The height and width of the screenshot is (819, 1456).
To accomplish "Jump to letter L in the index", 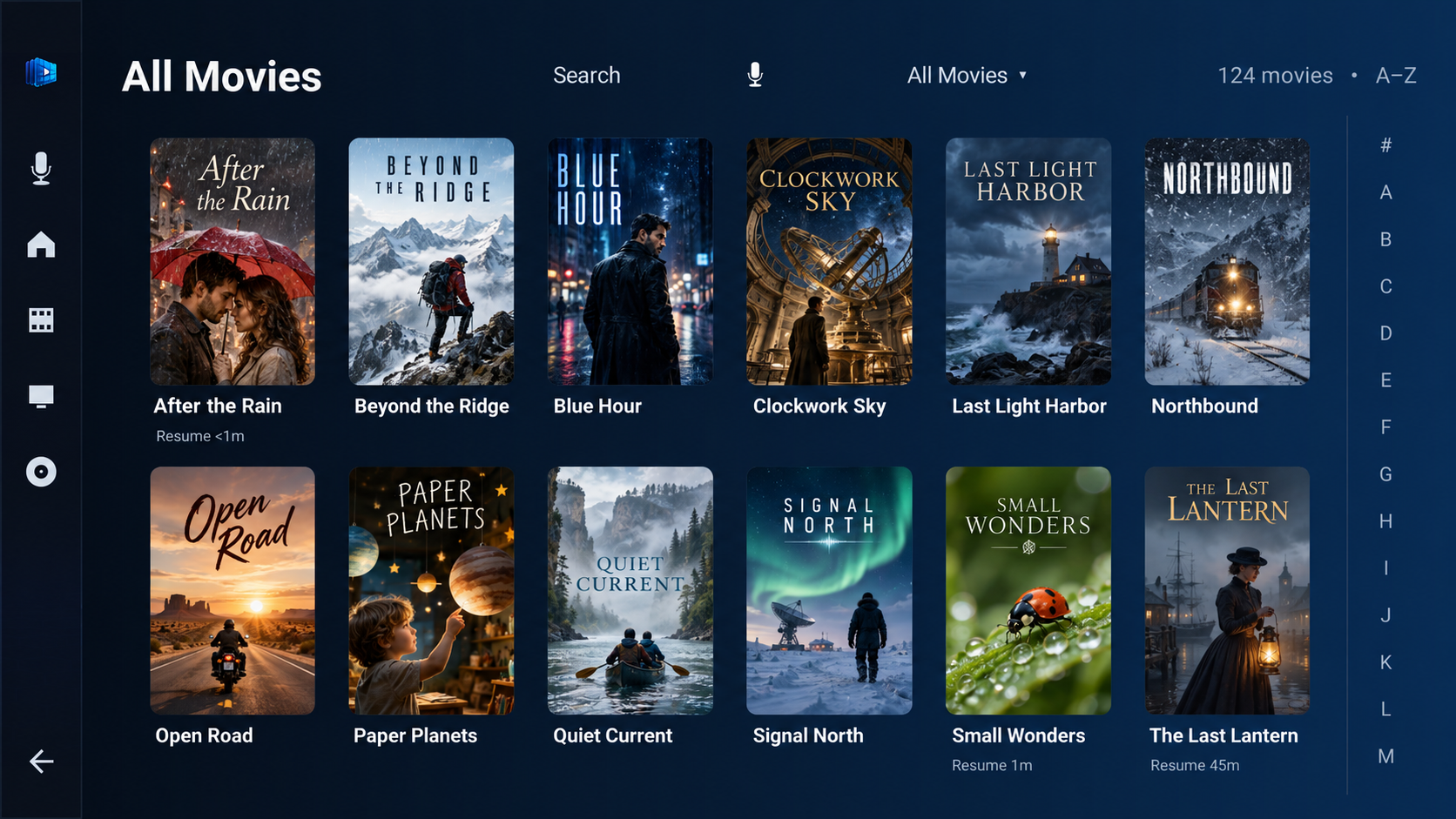I will (x=1385, y=709).
